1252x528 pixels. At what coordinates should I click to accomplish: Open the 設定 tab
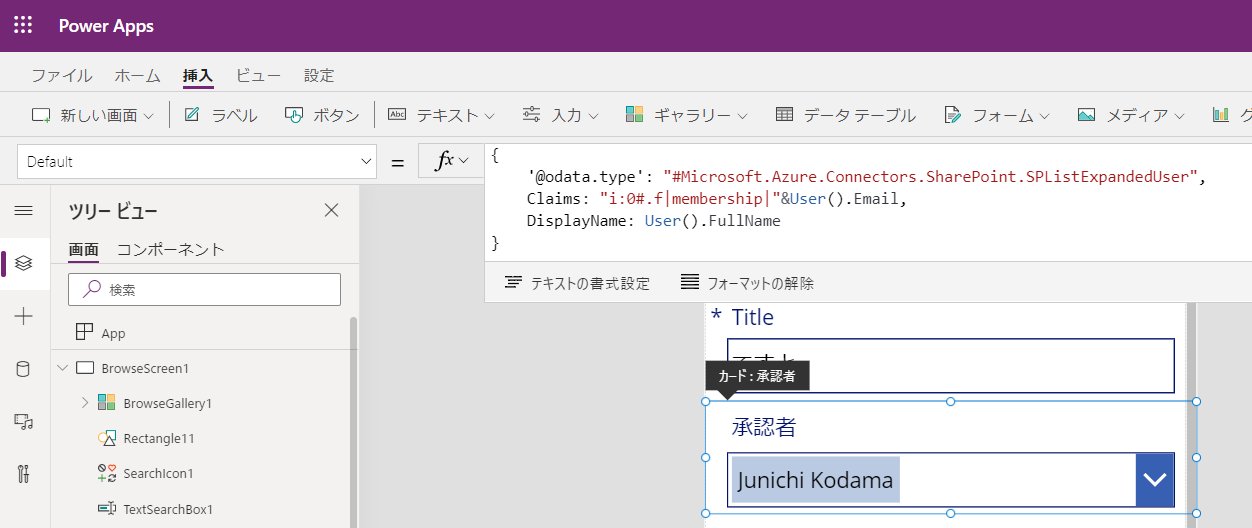pos(319,76)
